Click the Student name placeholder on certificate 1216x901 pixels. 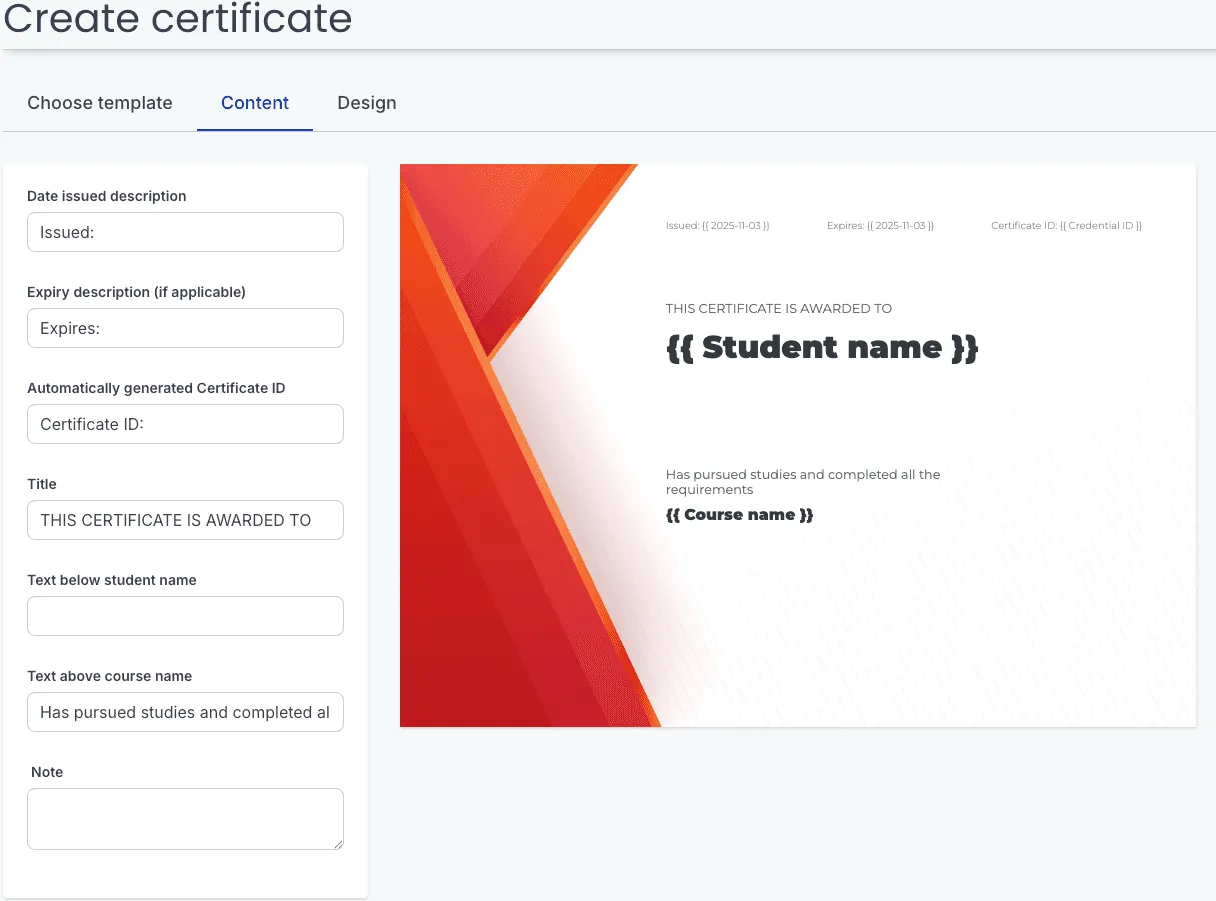(822, 347)
